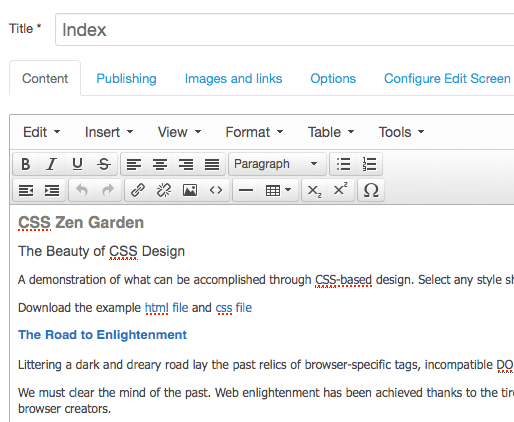The image size is (514, 422).
Task: Center align the text
Action: tap(160, 164)
